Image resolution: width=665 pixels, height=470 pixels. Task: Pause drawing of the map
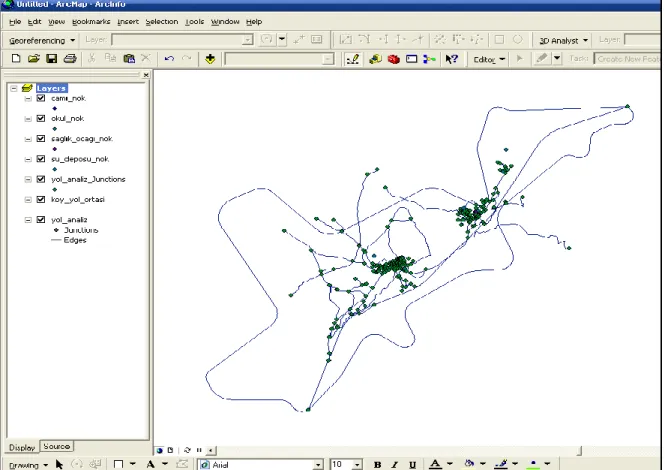198,450
